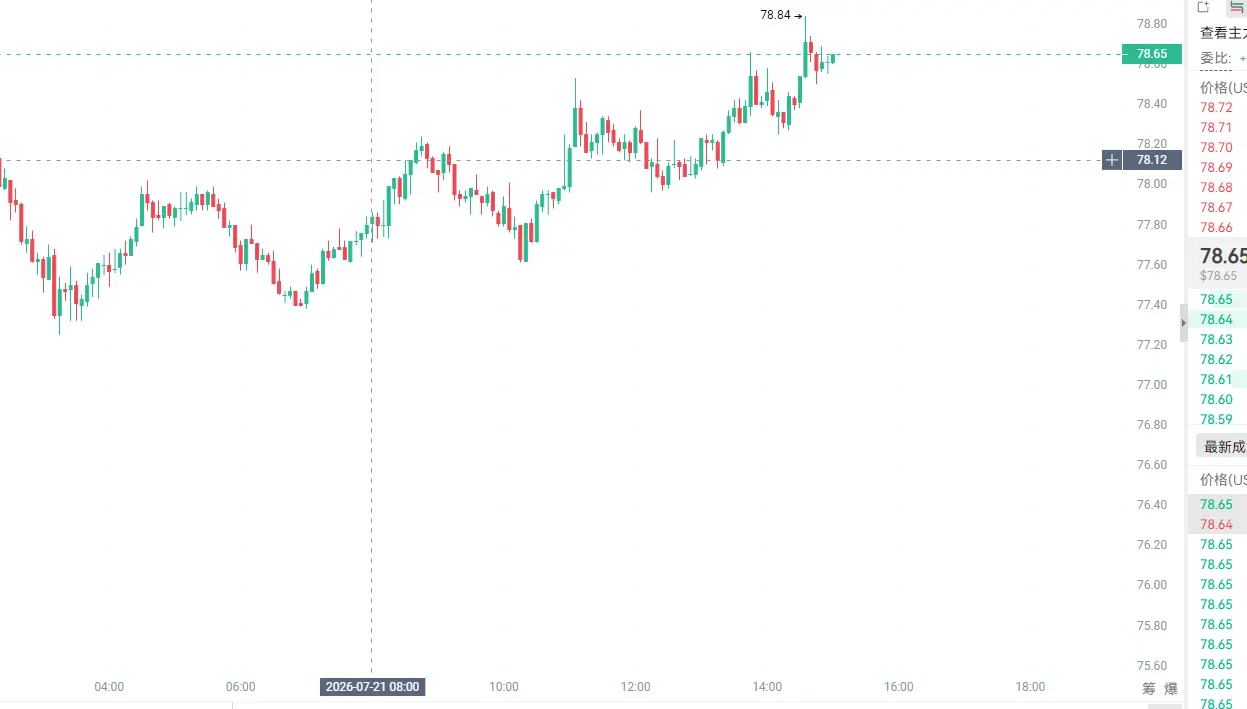Click the plus icon beside 78.12 crosshair price
The width and height of the screenshot is (1247, 709).
(1112, 160)
